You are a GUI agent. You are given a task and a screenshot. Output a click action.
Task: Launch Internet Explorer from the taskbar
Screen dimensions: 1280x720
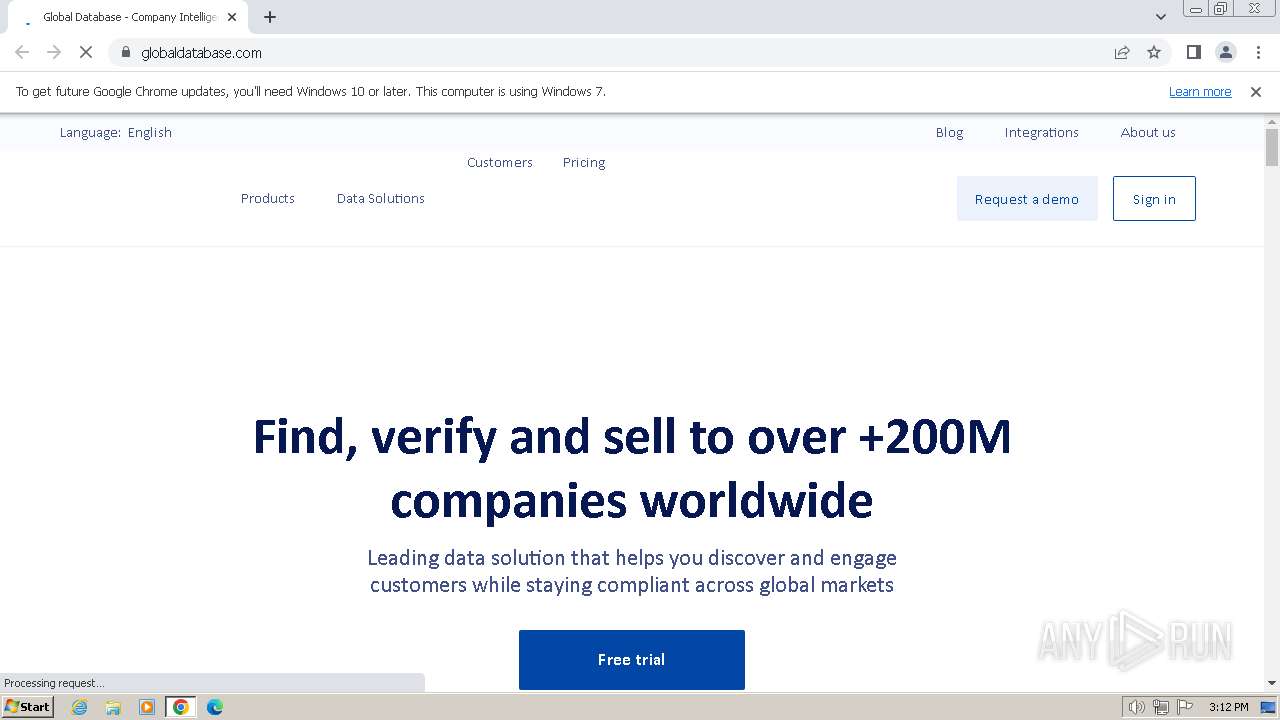coord(79,707)
